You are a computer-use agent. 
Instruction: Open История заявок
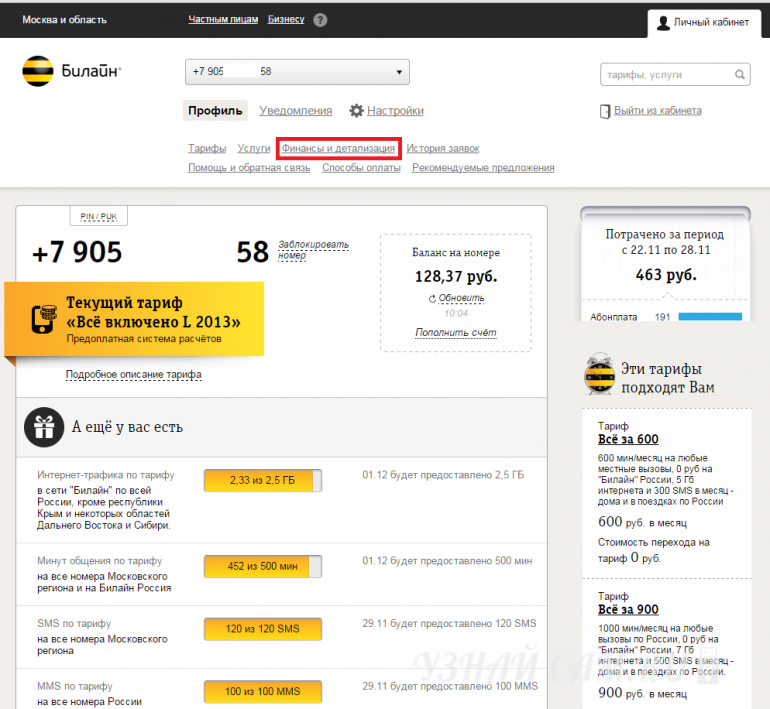pos(443,148)
